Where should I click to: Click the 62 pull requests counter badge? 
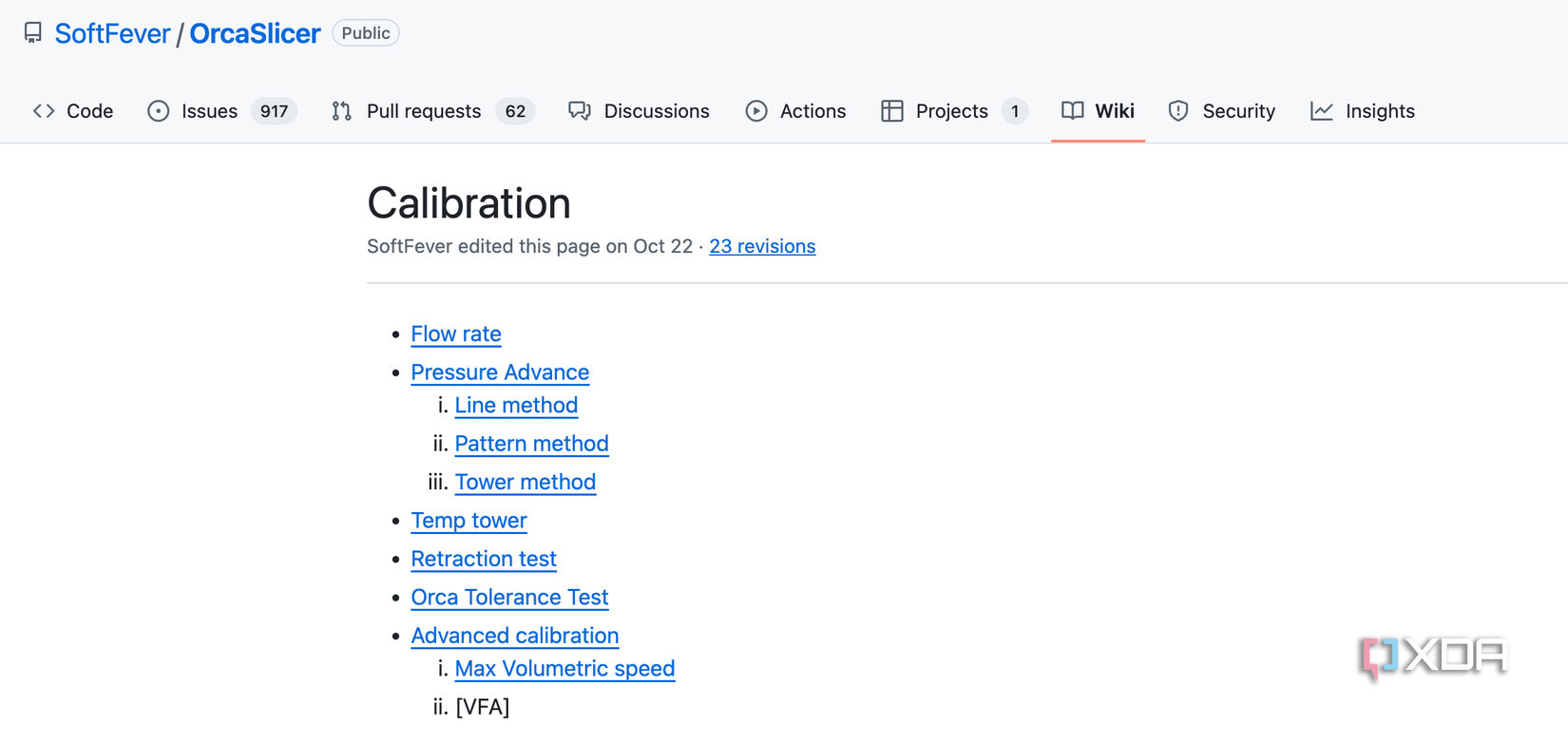pyautogui.click(x=515, y=111)
